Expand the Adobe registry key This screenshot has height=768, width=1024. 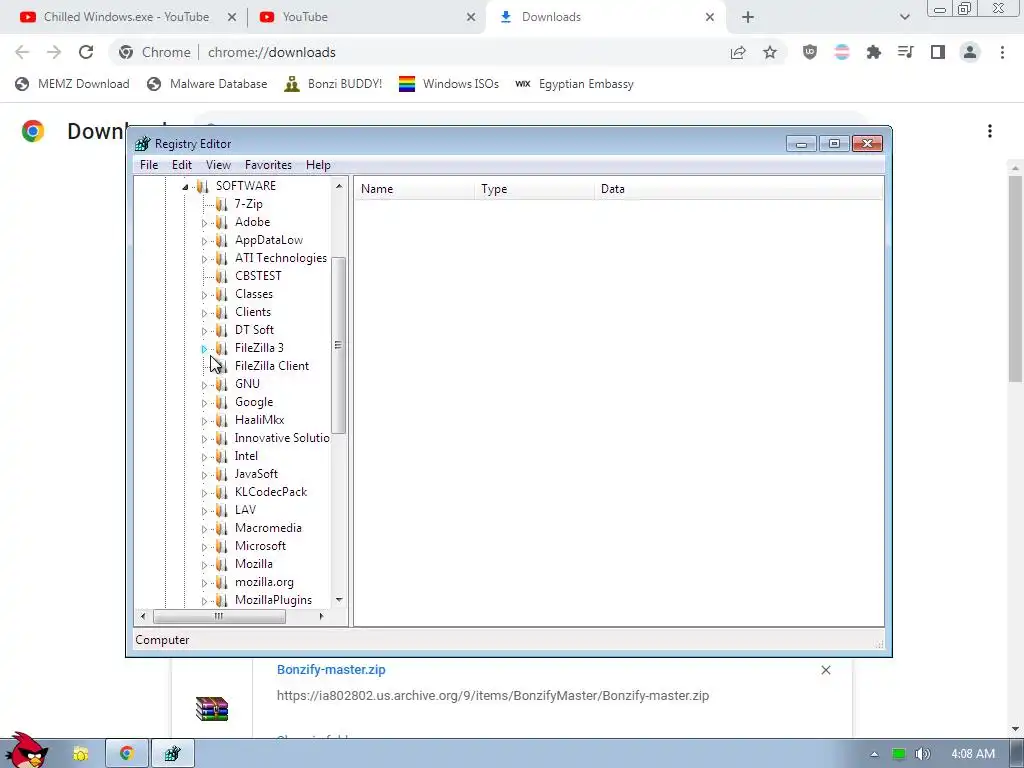point(204,223)
